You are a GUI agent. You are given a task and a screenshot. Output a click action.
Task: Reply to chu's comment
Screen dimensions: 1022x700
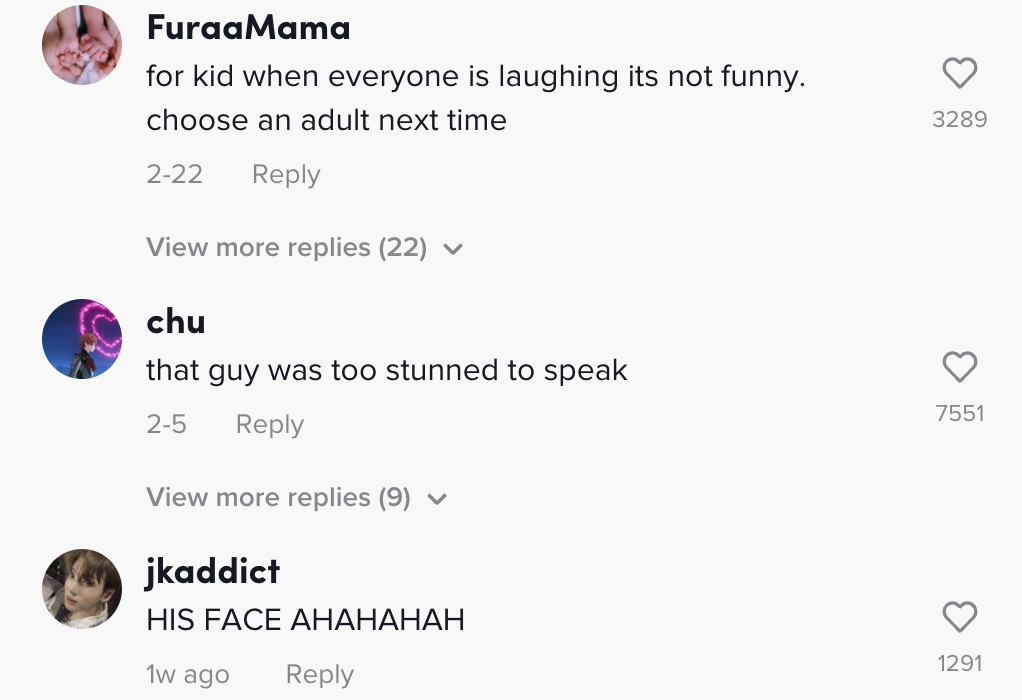tap(269, 424)
